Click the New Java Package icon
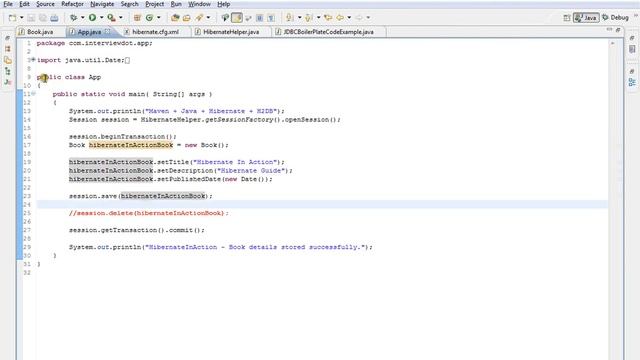Screen dimensions: 640x360 point(137,18)
